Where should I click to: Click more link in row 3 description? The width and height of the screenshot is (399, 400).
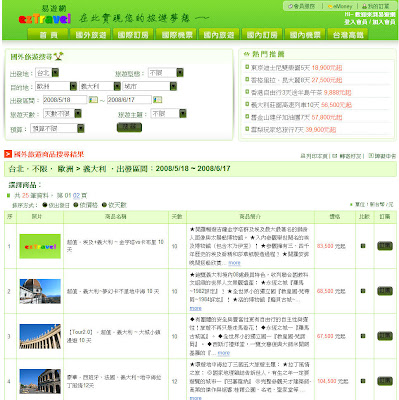coord(224,353)
